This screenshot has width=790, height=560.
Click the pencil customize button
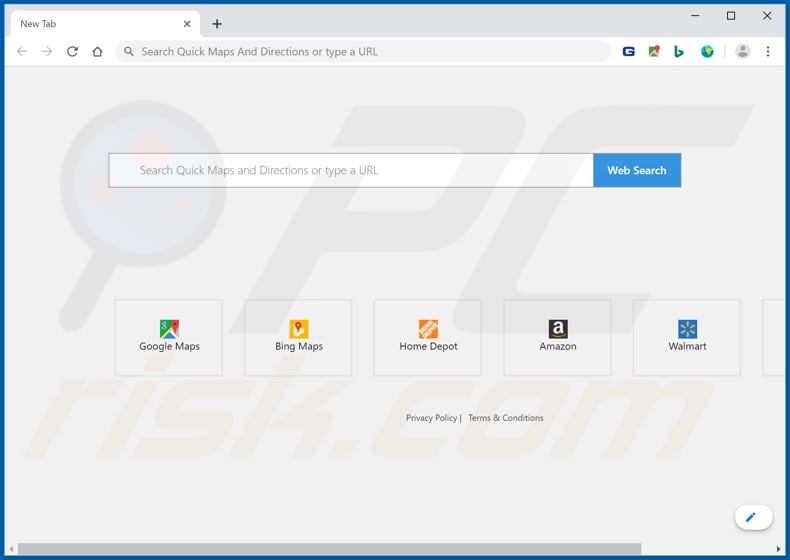click(753, 517)
